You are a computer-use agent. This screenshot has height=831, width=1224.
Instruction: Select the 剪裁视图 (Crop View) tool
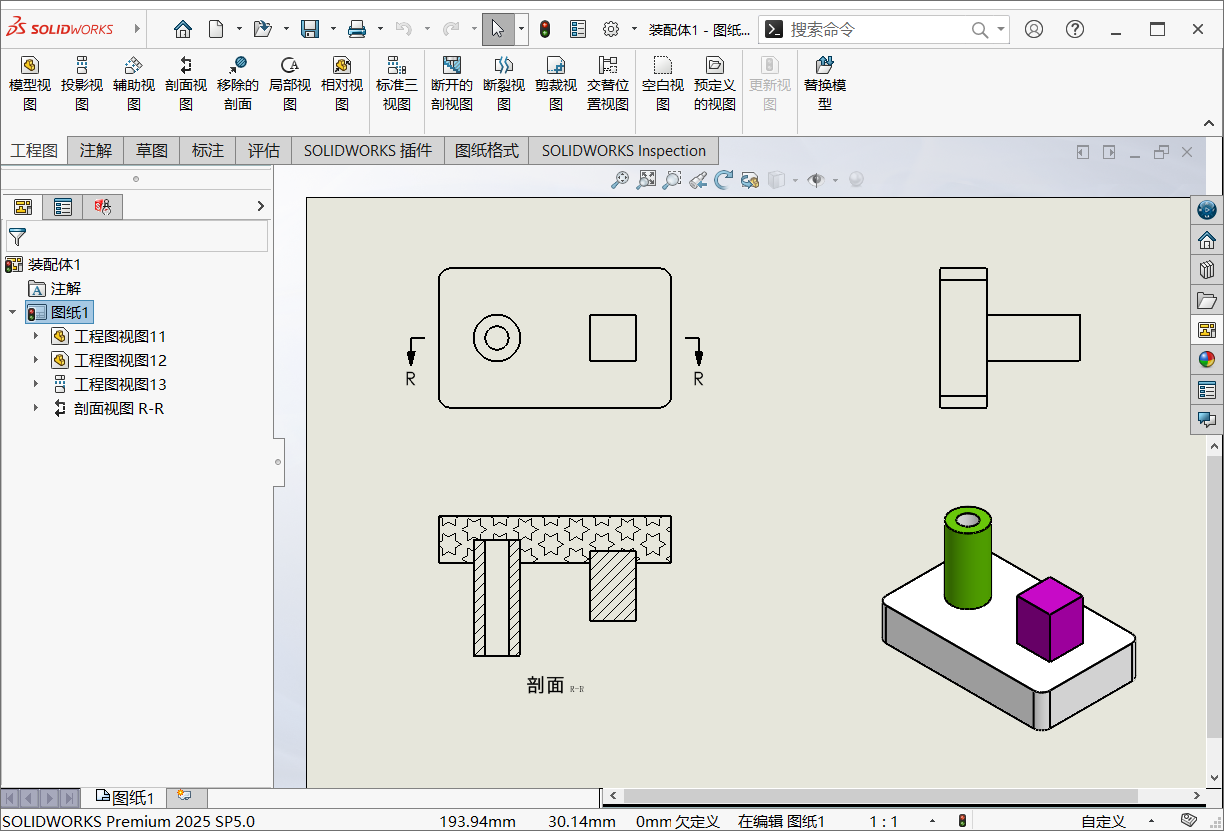pyautogui.click(x=556, y=84)
